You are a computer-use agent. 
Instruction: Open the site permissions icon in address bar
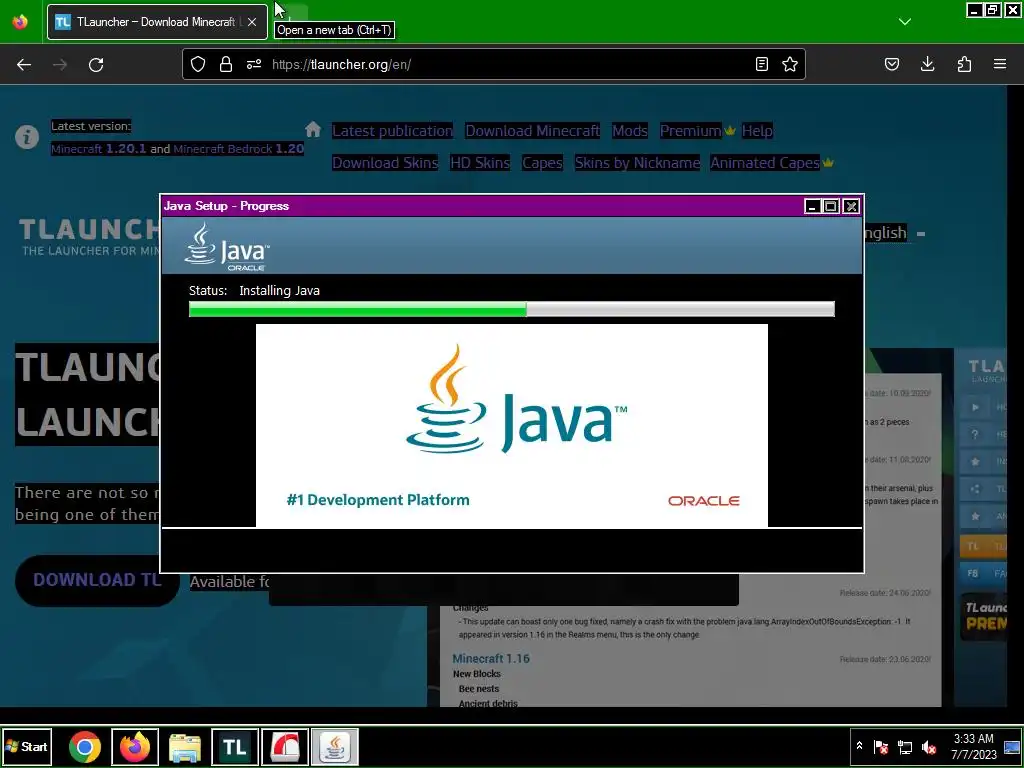click(254, 64)
